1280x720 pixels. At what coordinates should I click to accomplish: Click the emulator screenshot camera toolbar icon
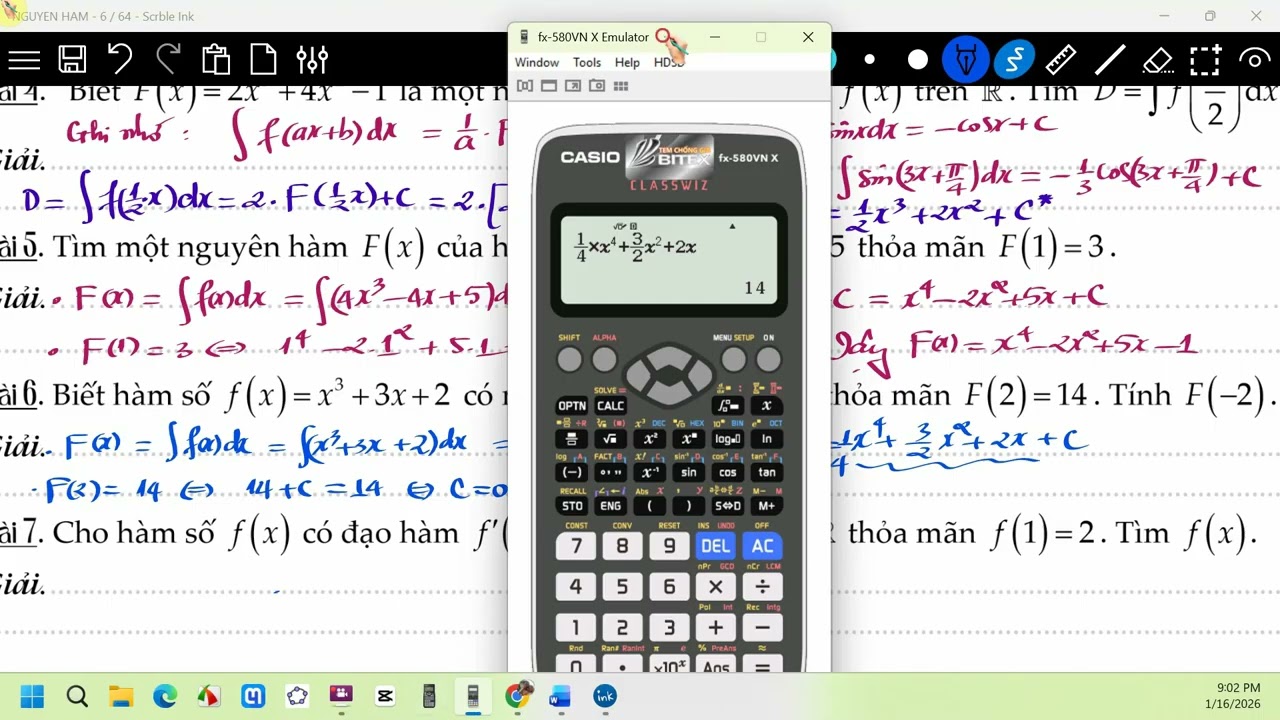tap(596, 86)
